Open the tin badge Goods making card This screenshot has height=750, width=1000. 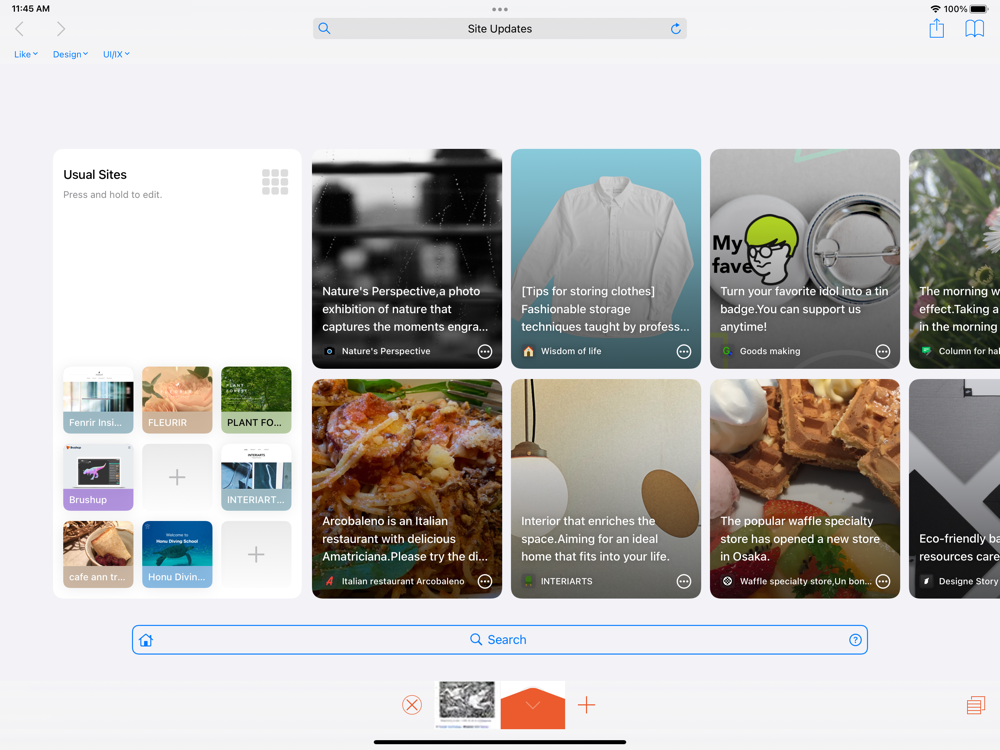(x=805, y=258)
